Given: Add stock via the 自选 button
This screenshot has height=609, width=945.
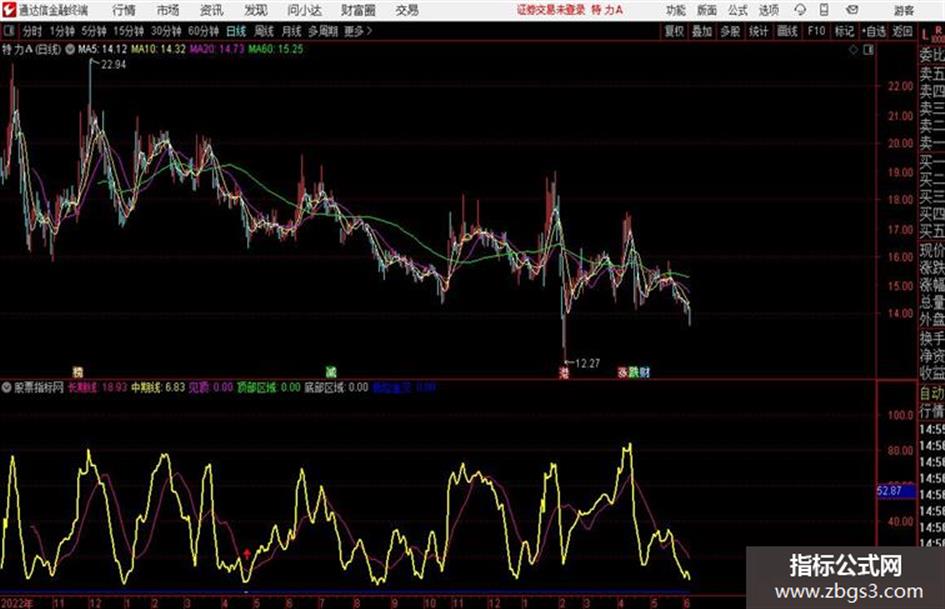Looking at the screenshot, I should 873,31.
